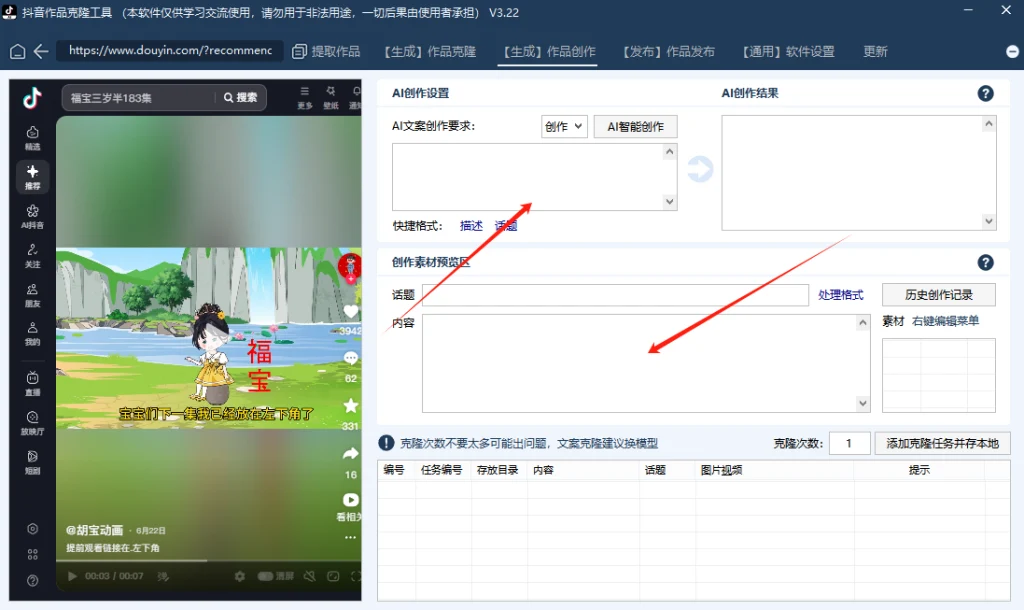Click the four-dots apps icon in sidebar
The image size is (1024, 610).
(x=32, y=554)
